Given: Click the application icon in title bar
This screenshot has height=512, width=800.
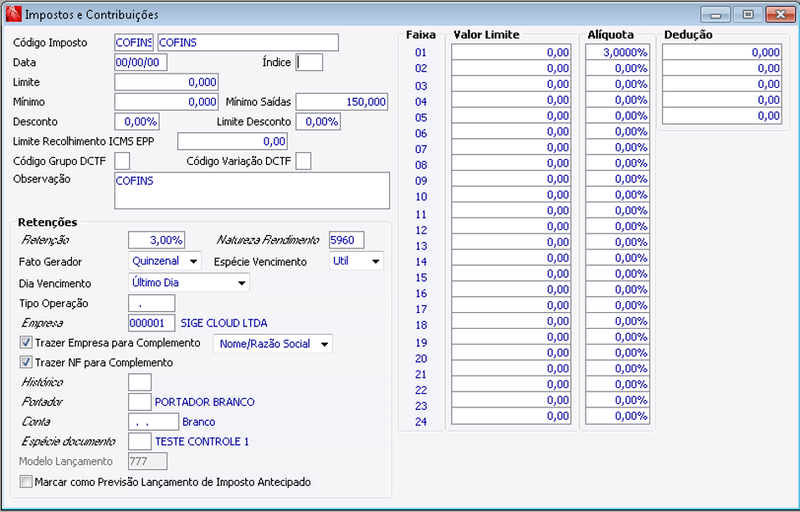Looking at the screenshot, I should 13,14.
